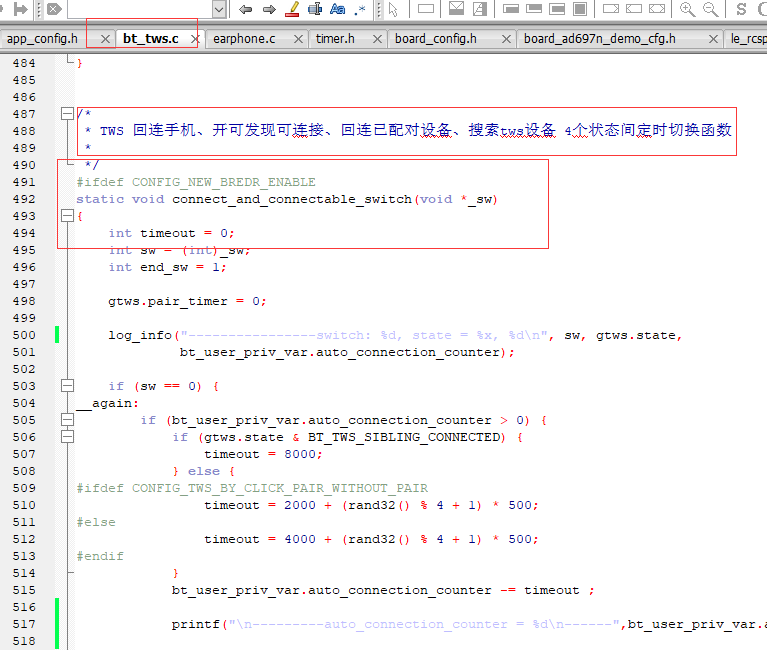Go forward with the right arrow icon
This screenshot has width=767, height=650.
click(269, 9)
